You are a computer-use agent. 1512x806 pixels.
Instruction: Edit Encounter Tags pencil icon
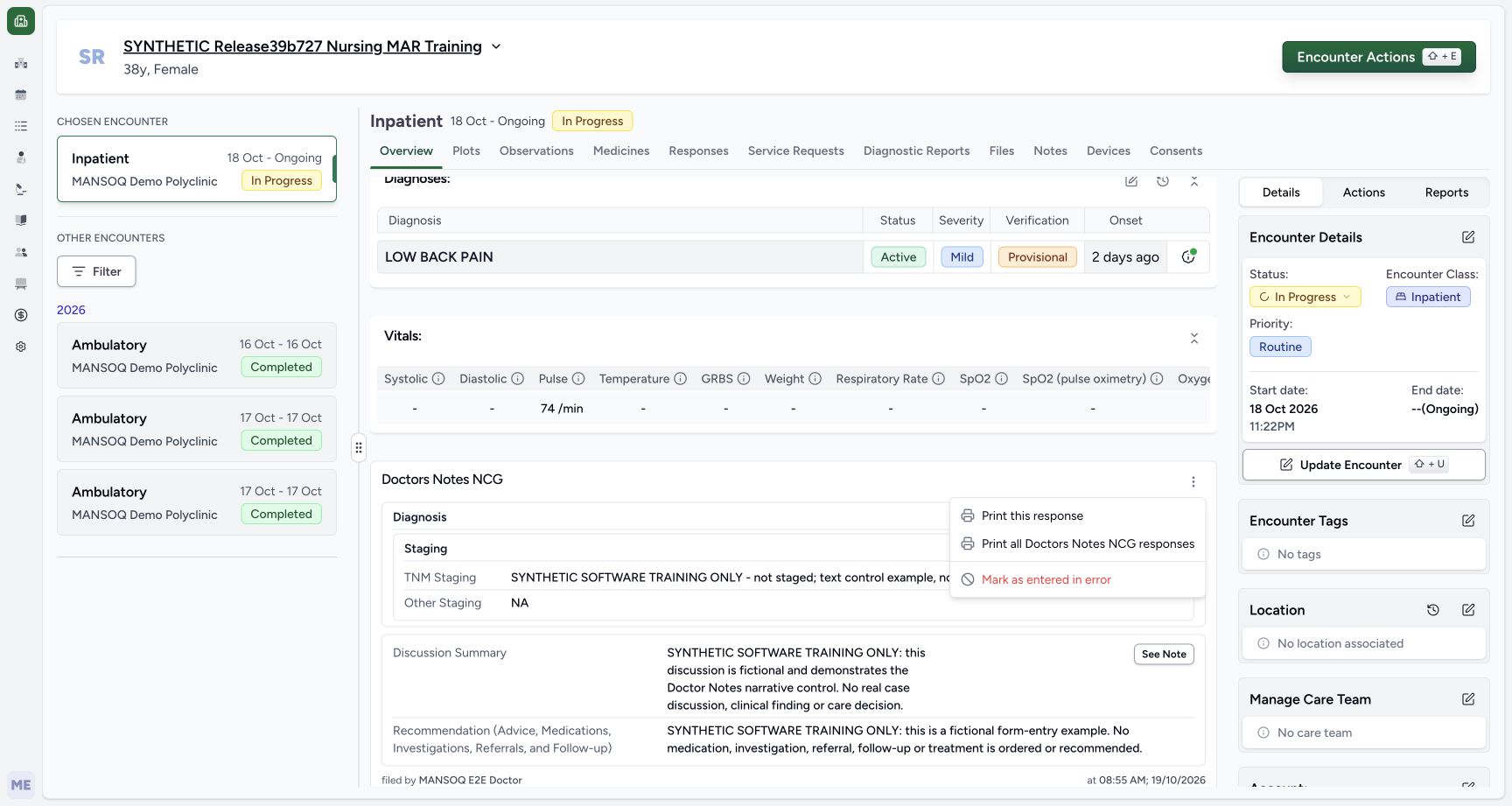tap(1468, 521)
